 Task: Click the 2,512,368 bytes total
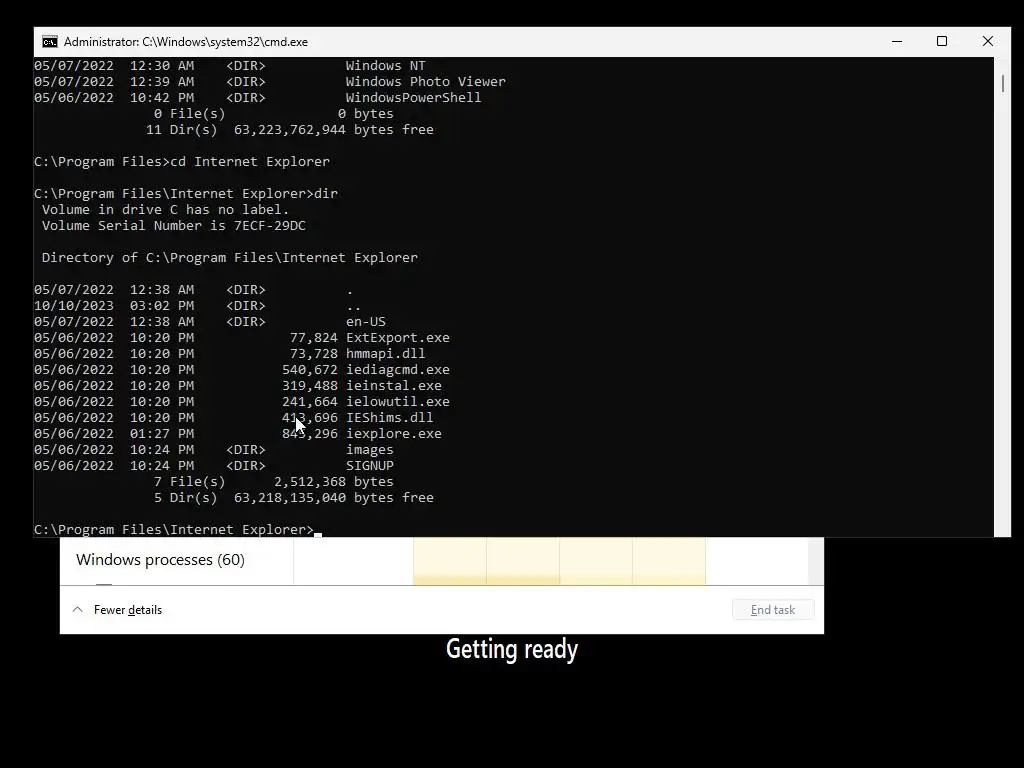coord(334,481)
